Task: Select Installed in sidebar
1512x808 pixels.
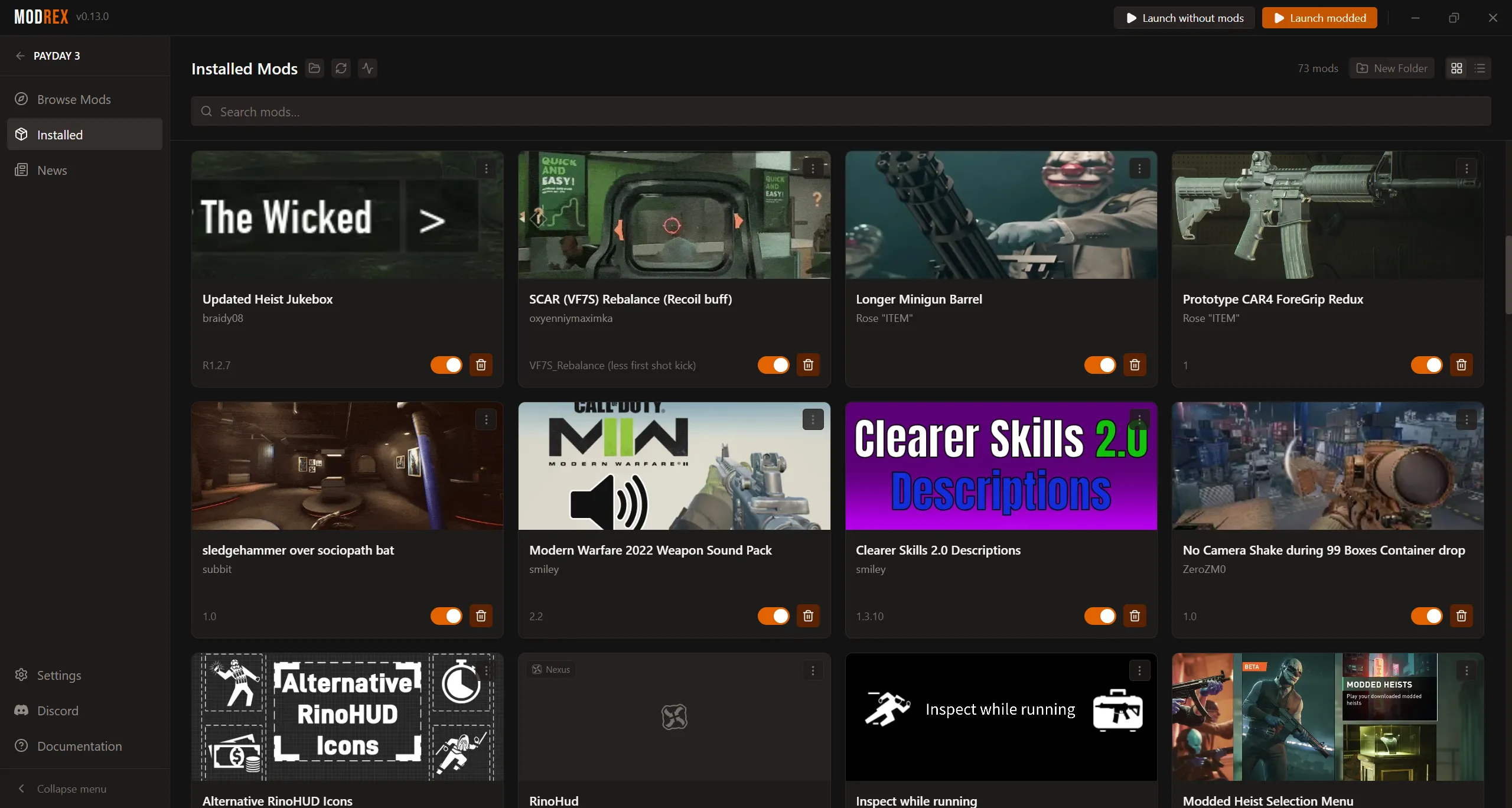Action: click(84, 135)
